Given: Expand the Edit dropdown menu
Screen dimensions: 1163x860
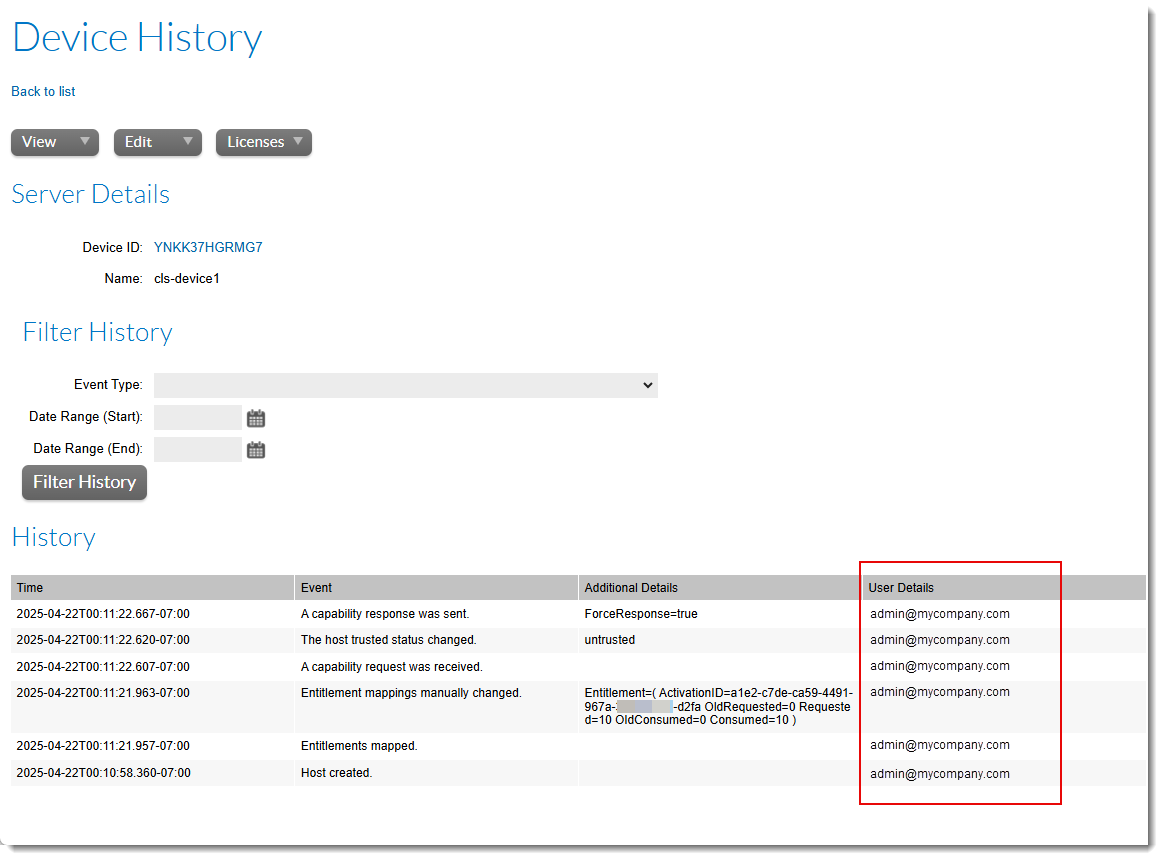Looking at the screenshot, I should 157,142.
